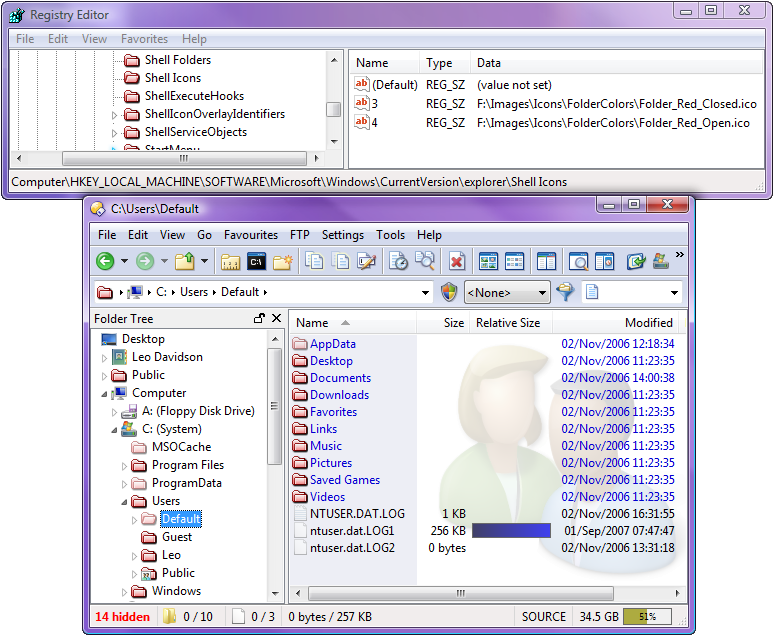Open the FTP menu
773x635 pixels.
(300, 235)
